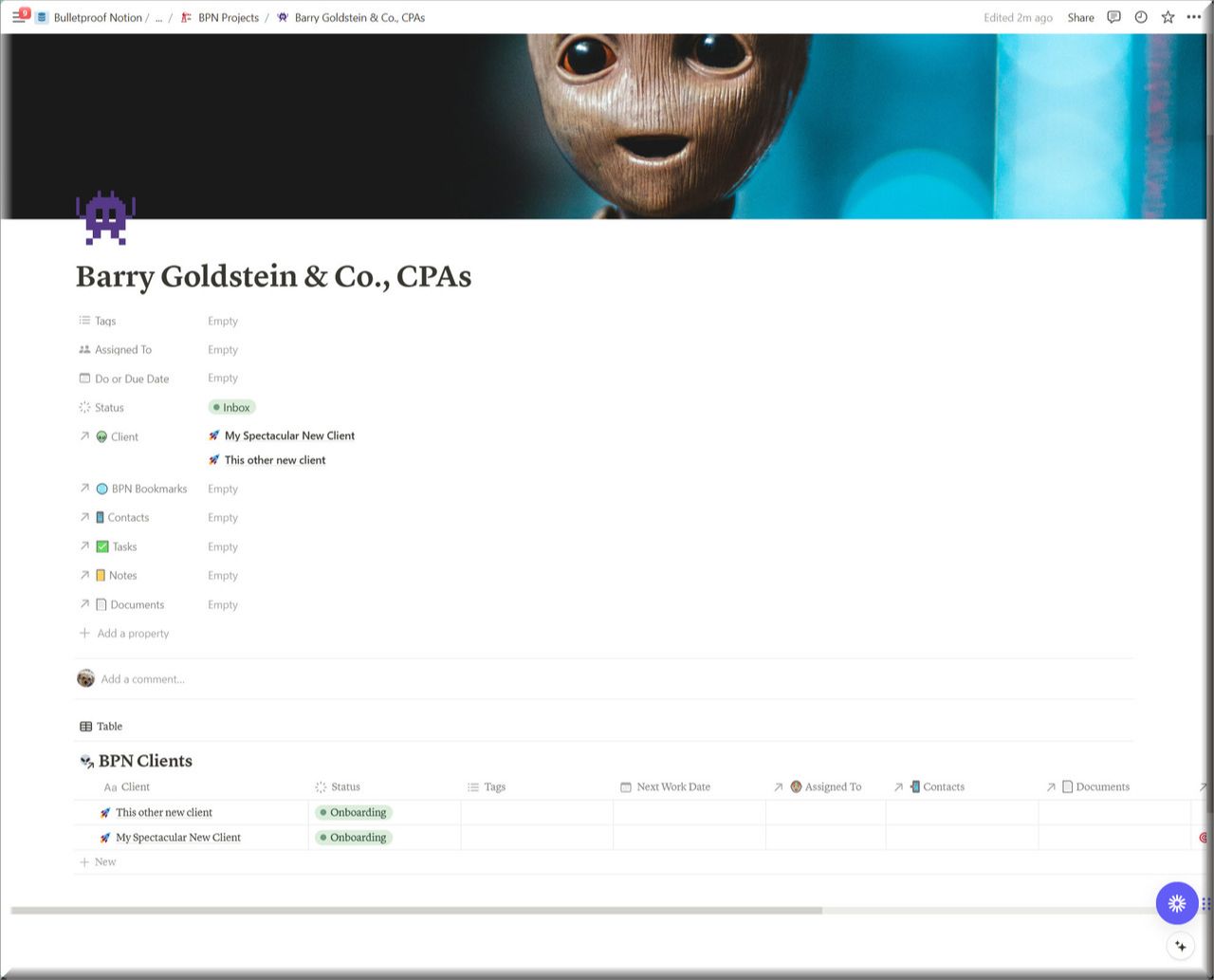Click the Barry Goldstein & Co., CPAs breadcrumb
Viewport: 1214px width, 980px height.
(x=351, y=17)
